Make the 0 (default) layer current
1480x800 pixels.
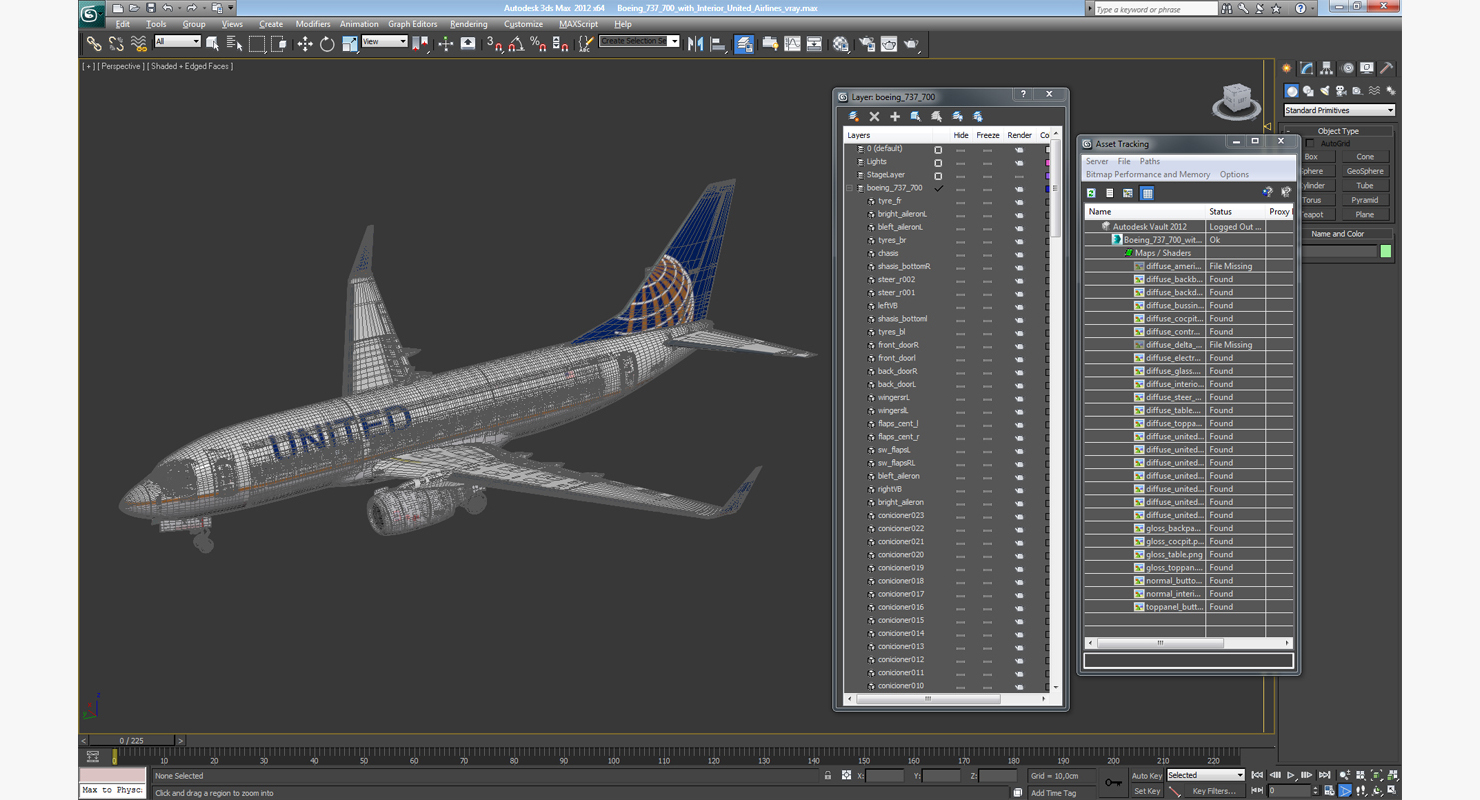(938, 149)
